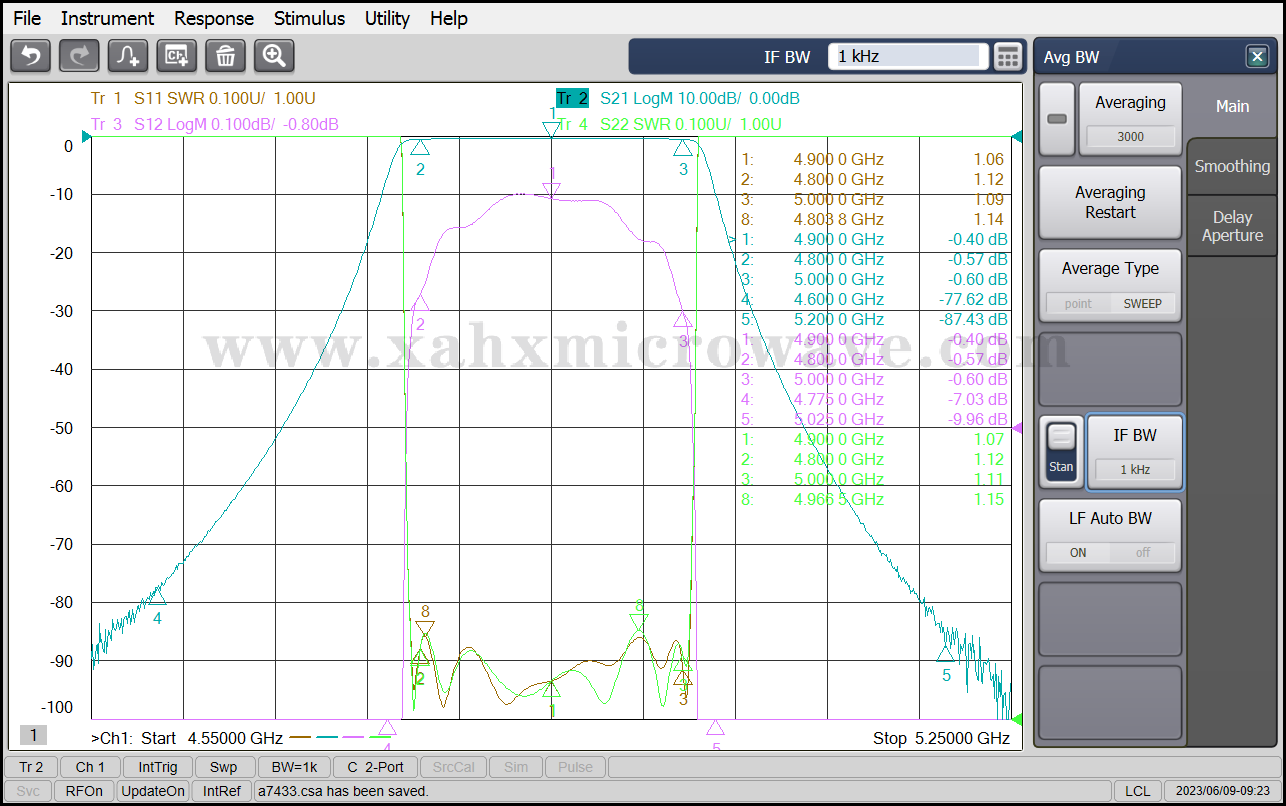Click marker reading 5.025 0 GHz -9.96 dB

tap(874, 419)
